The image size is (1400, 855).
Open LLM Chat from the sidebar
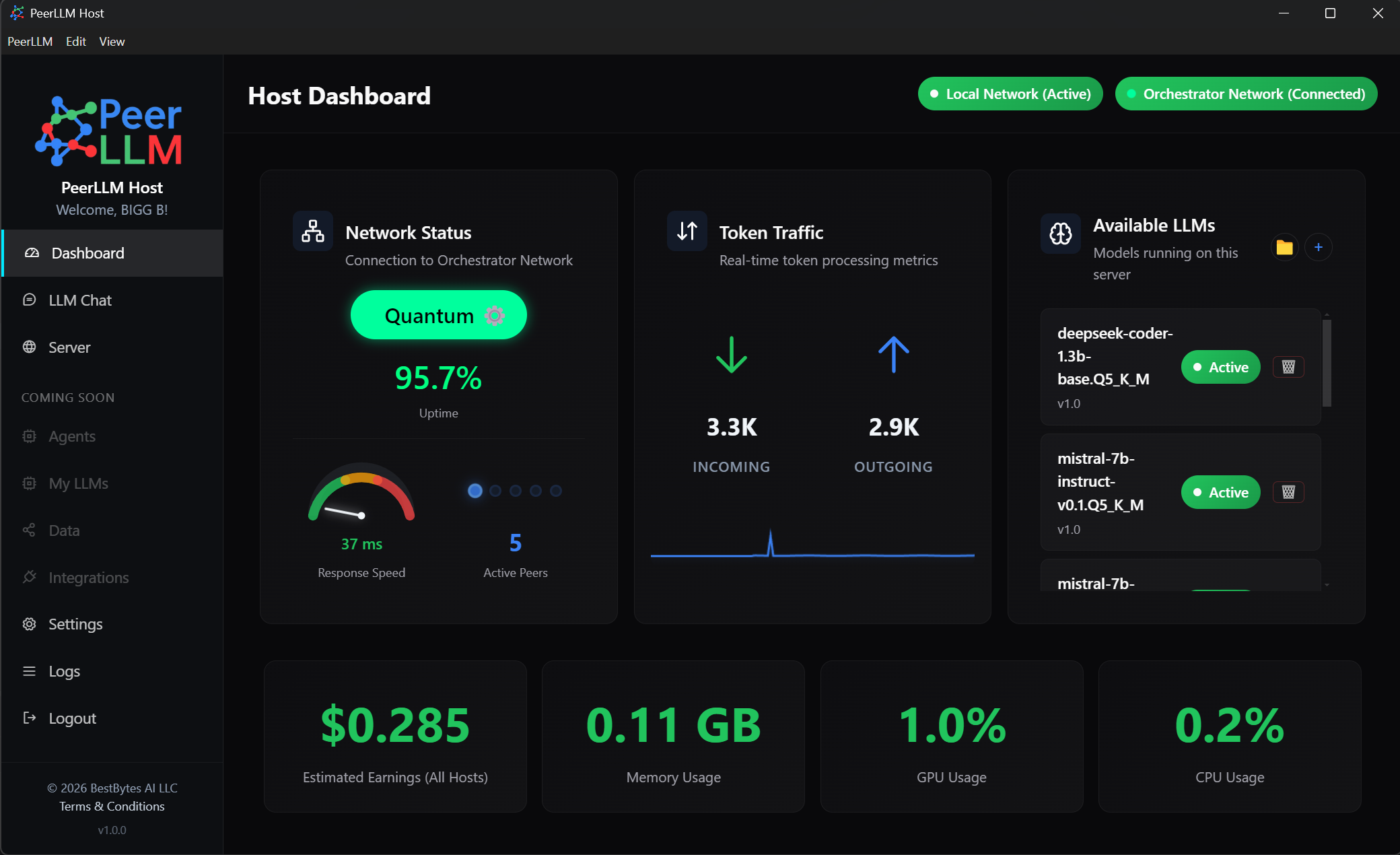coord(80,300)
